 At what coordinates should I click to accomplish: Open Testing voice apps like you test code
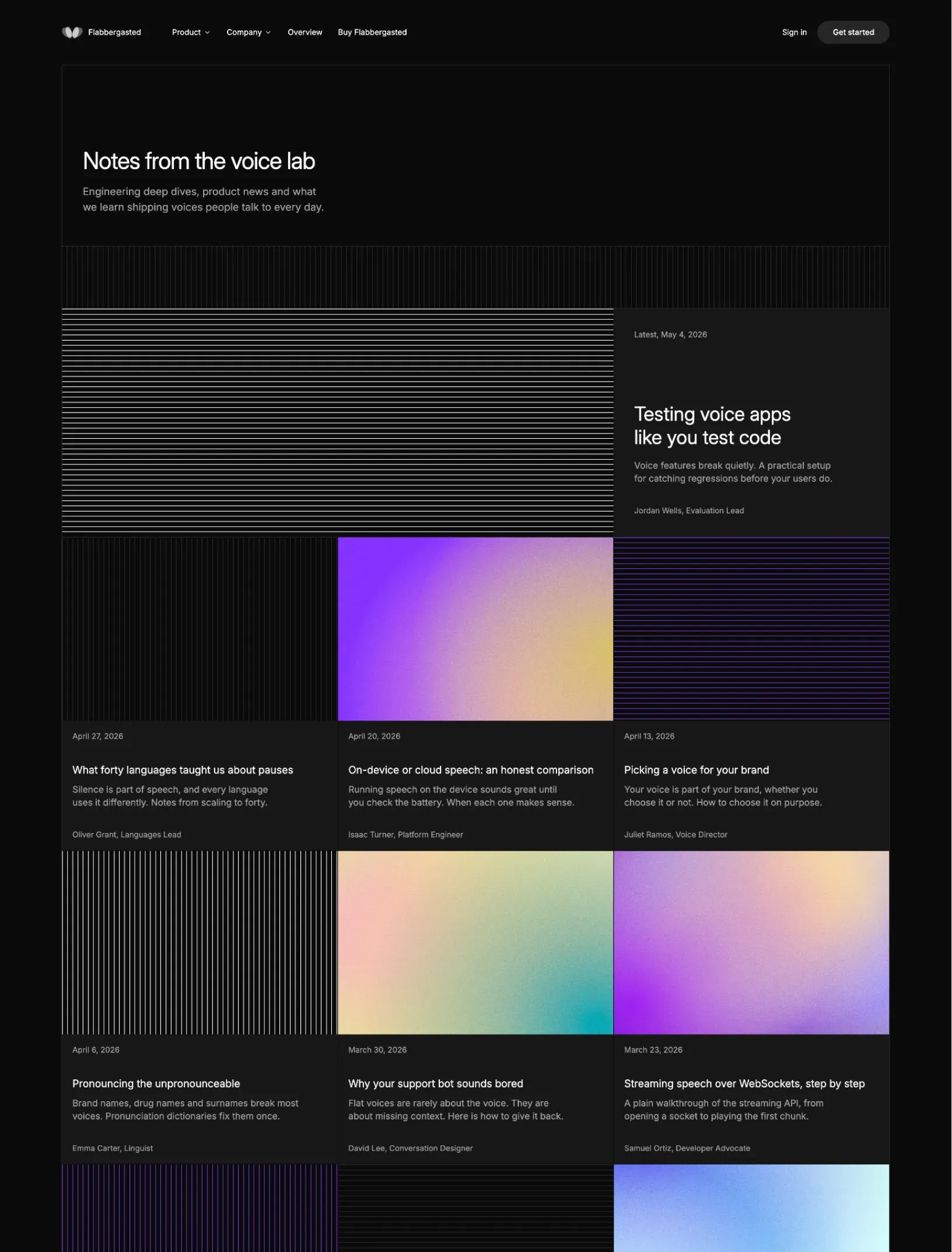(x=712, y=426)
